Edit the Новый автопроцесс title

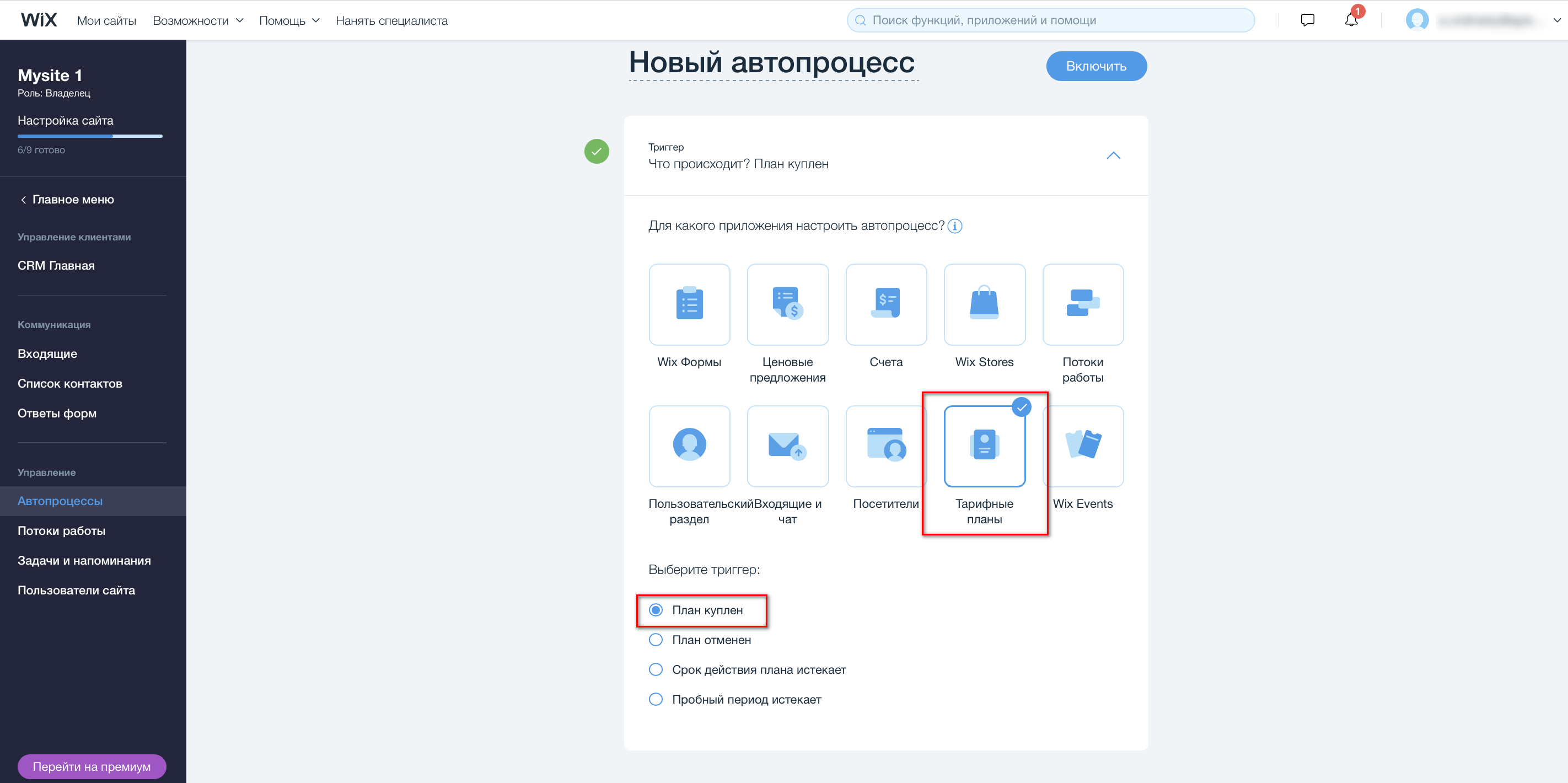tap(772, 62)
